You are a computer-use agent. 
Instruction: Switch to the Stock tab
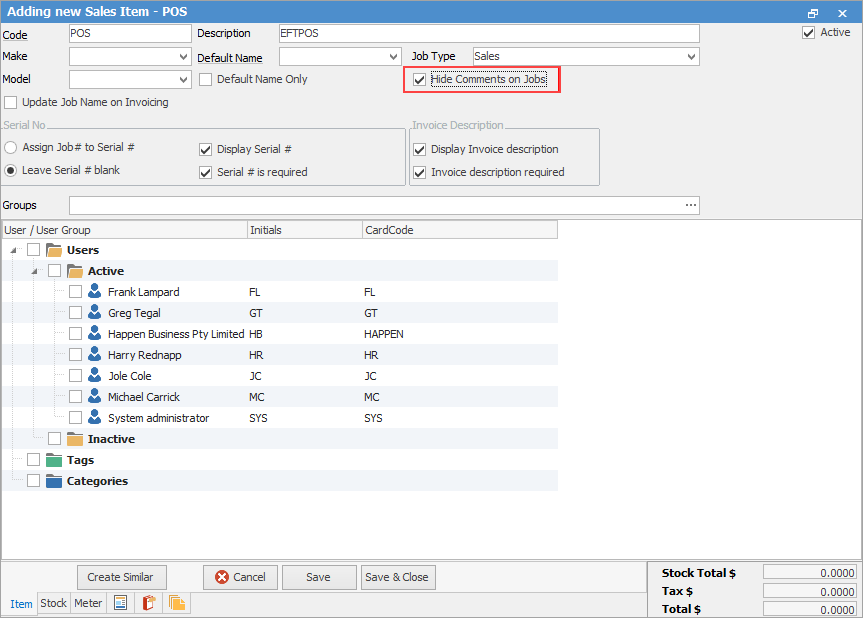(53, 603)
